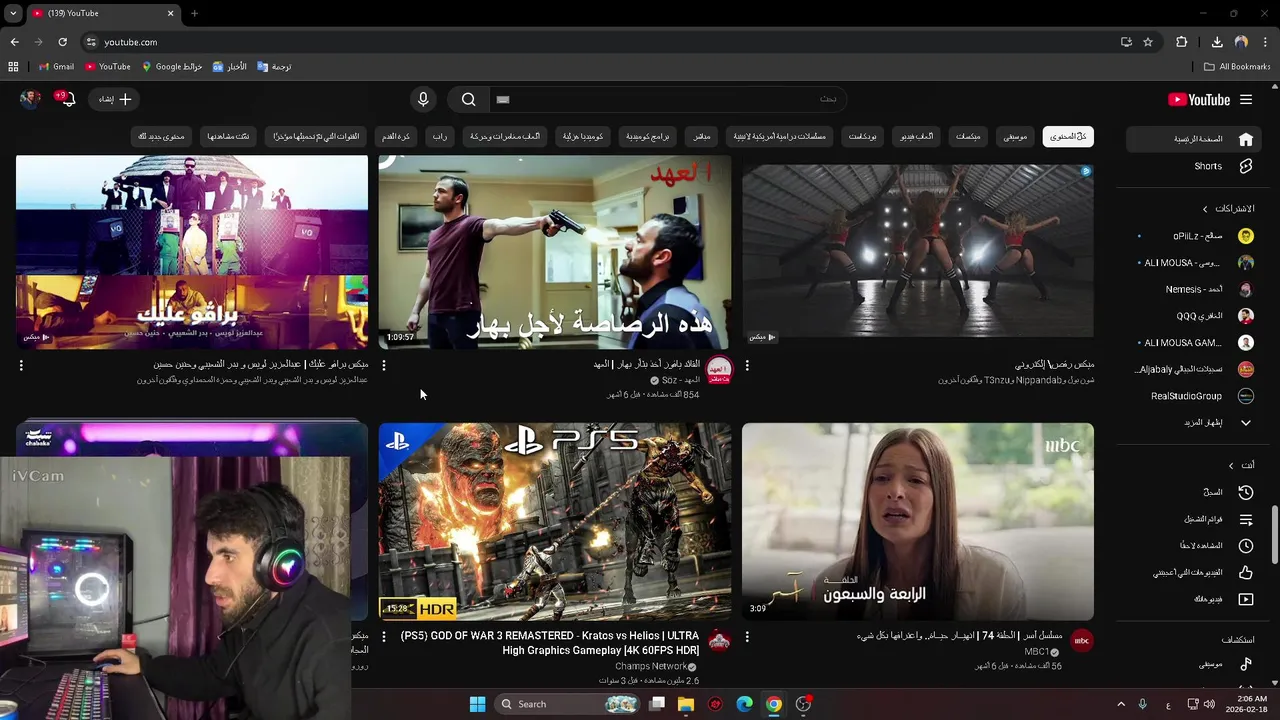Open ALI MOUSA GAM... channel subscription

(x=1192, y=342)
